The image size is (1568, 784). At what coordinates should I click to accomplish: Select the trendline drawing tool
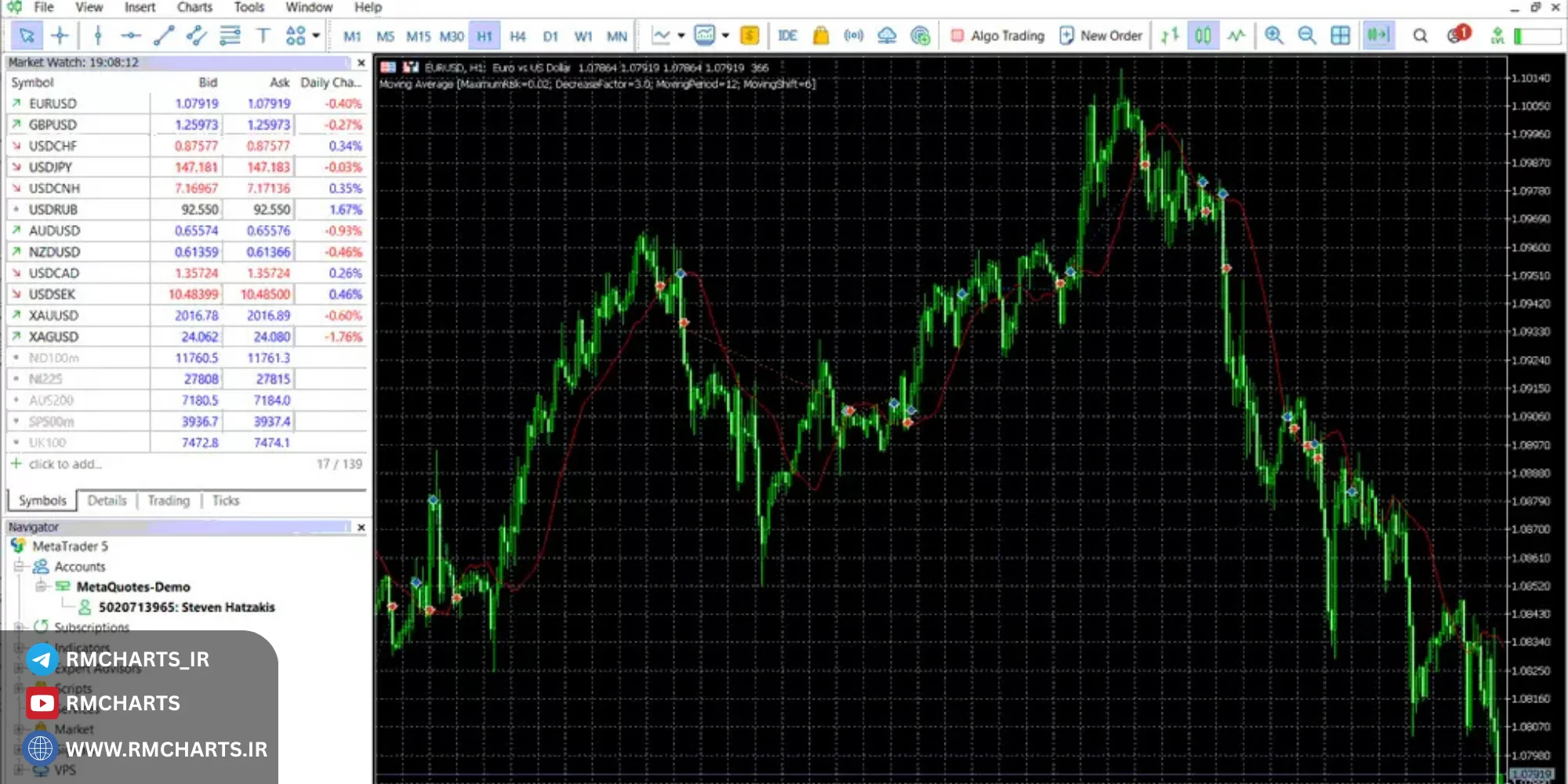coord(164,35)
